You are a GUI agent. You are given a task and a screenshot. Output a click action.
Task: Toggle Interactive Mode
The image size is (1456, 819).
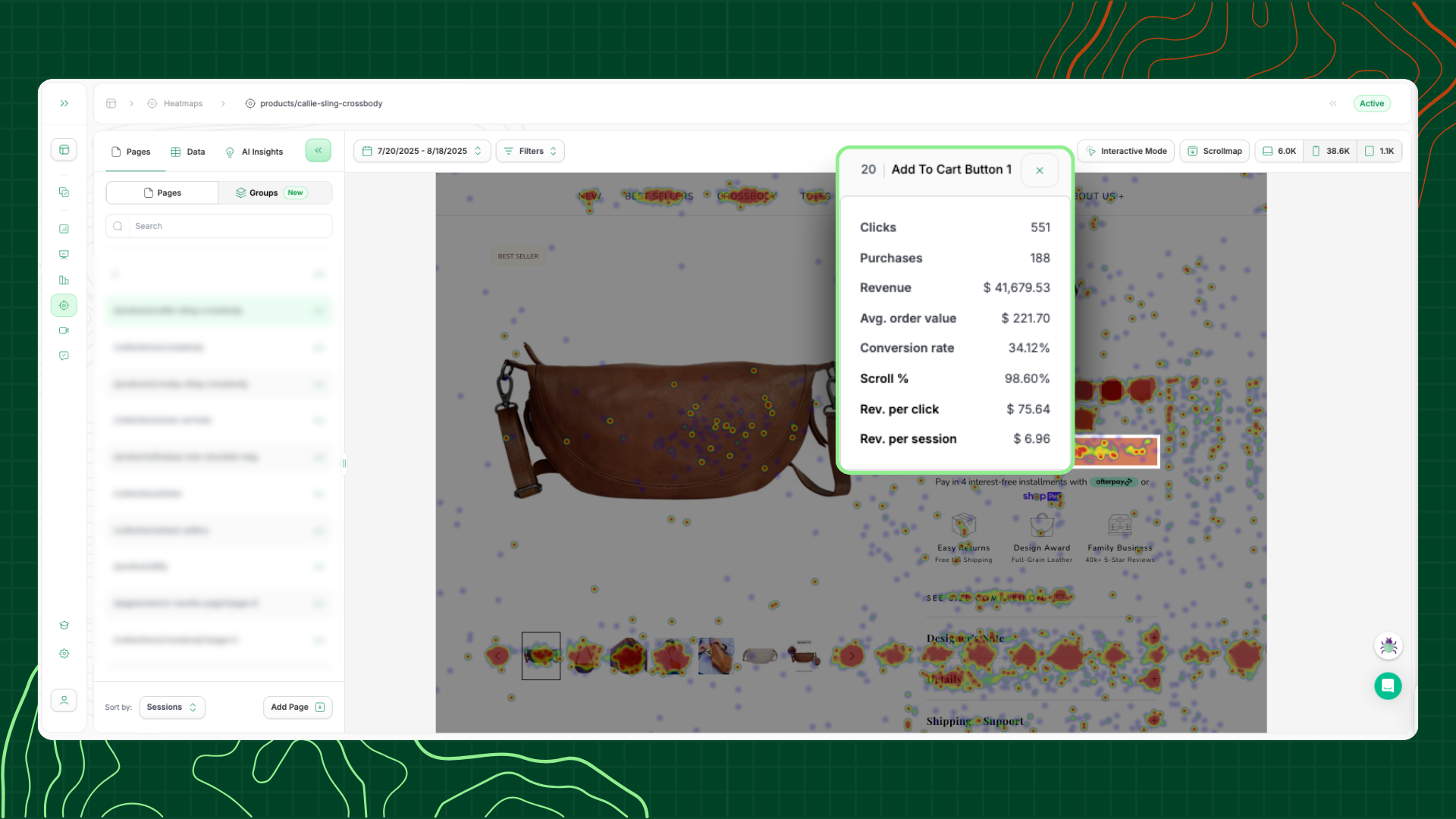pos(1126,151)
